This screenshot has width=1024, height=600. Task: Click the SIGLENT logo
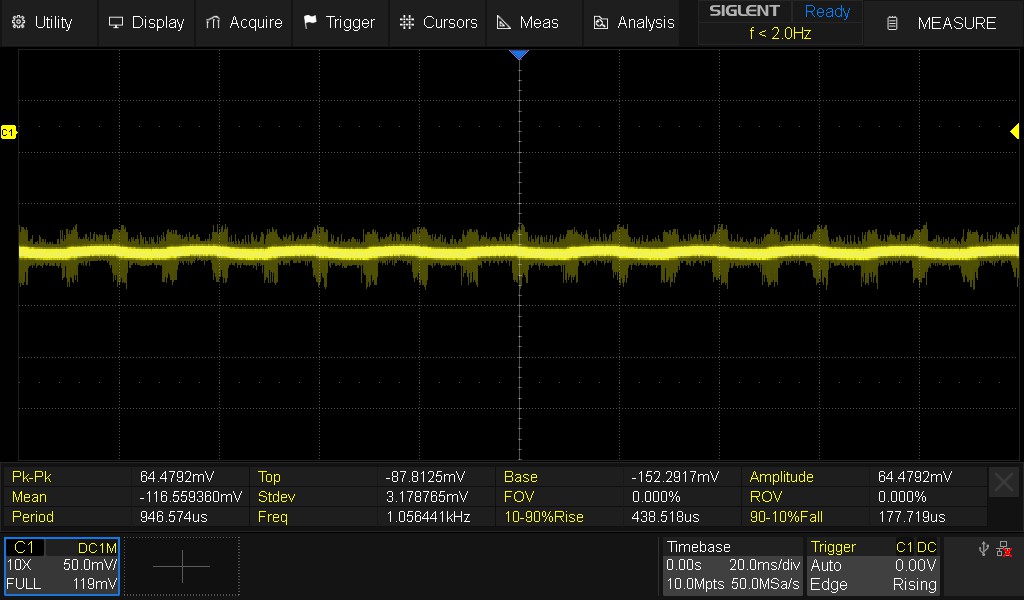[744, 11]
